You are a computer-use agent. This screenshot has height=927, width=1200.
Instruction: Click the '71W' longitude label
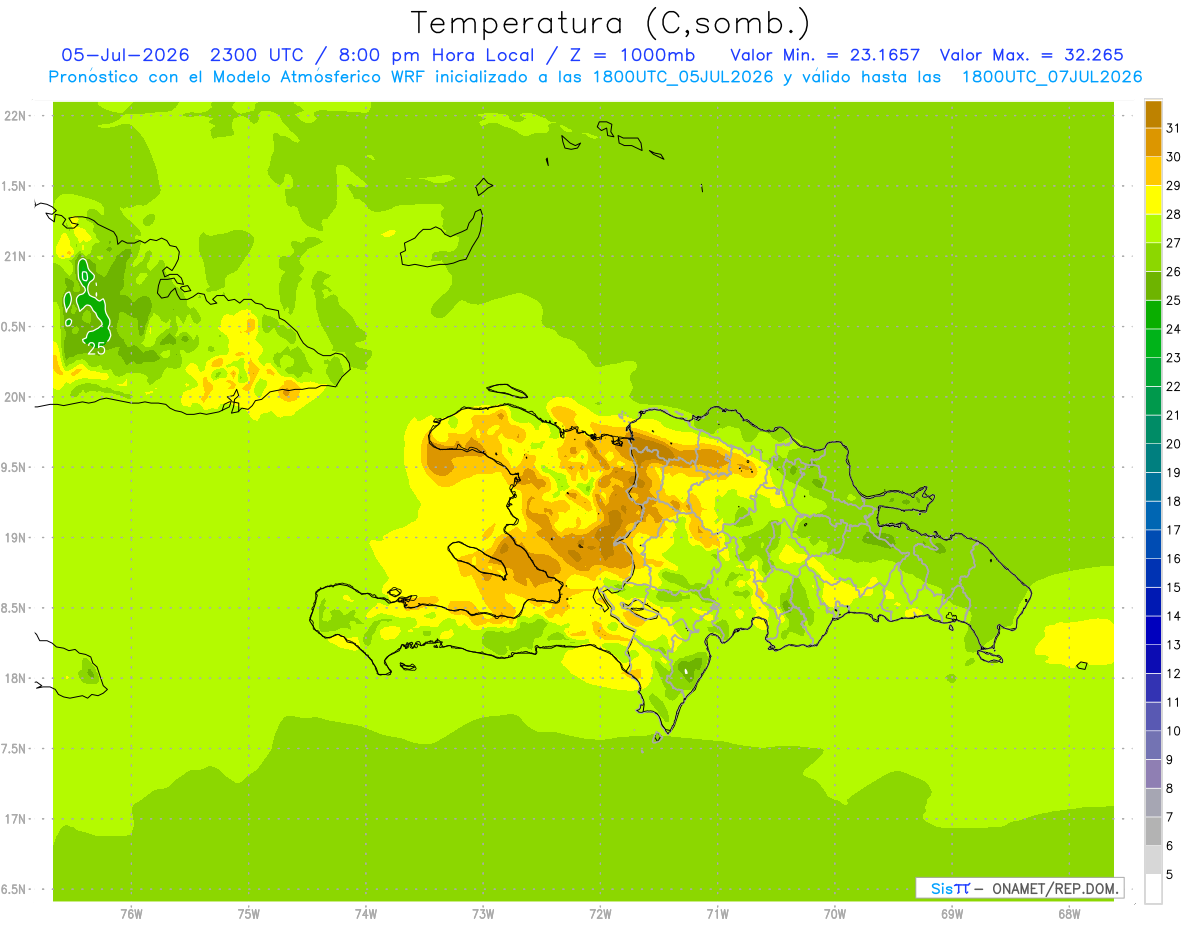[717, 914]
